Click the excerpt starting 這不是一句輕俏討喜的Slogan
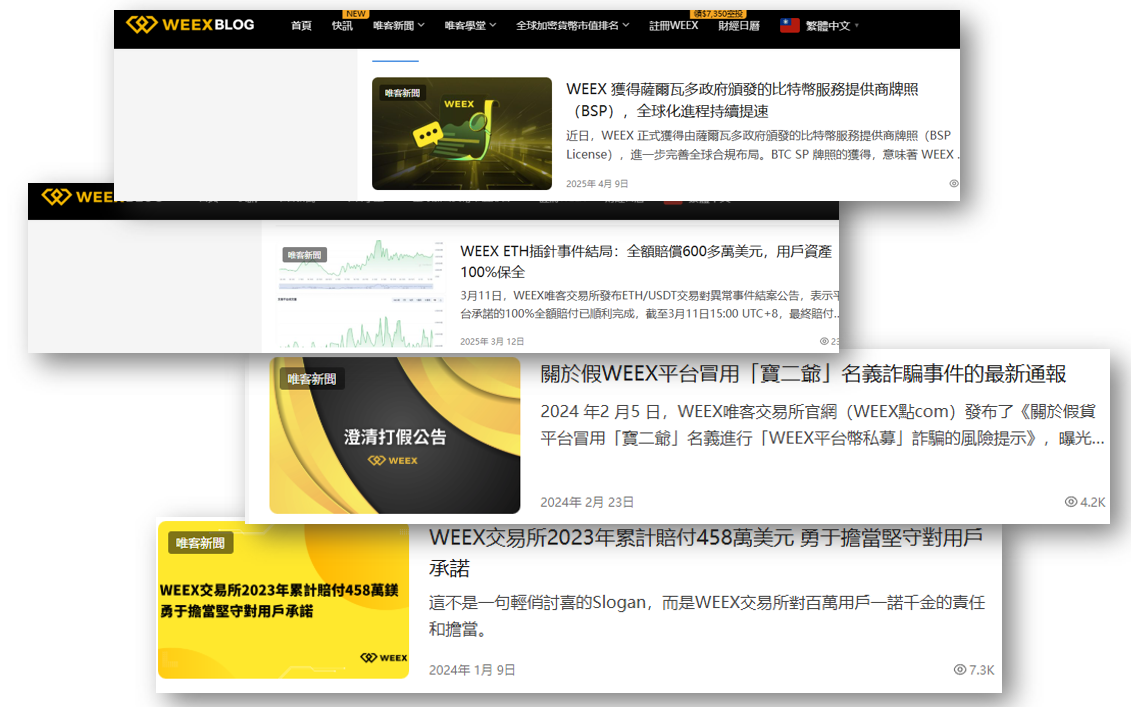Screen dimensions: 1131x707 tap(707, 615)
